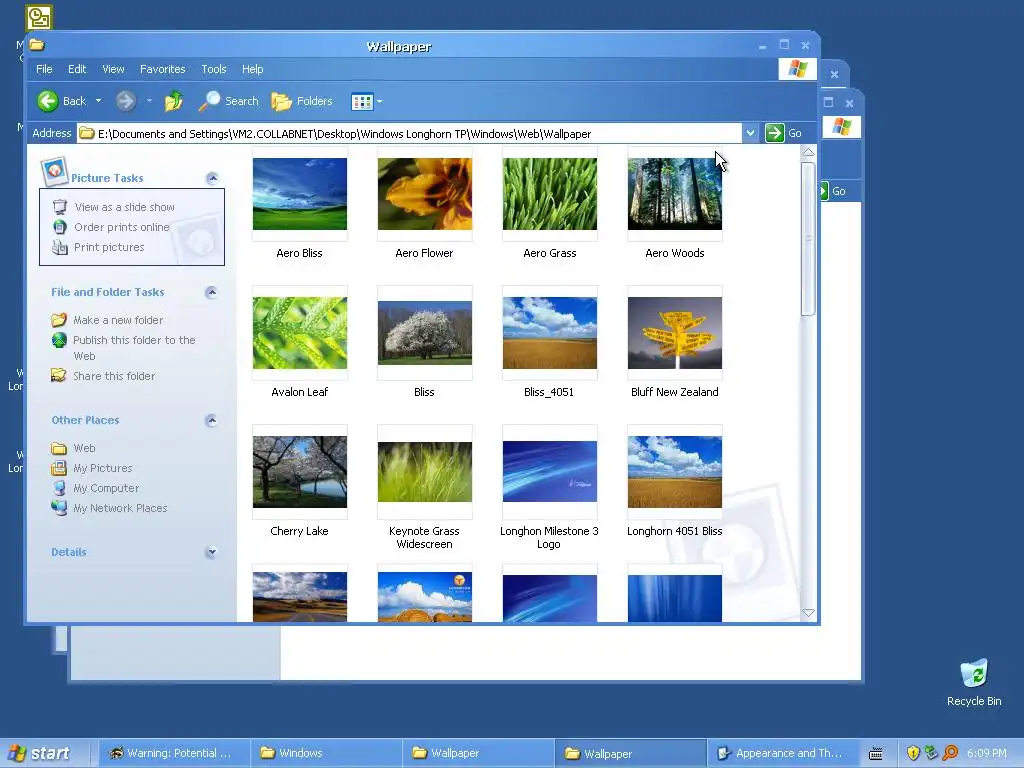Open the View menu
The image size is (1024, 768).
113,69
